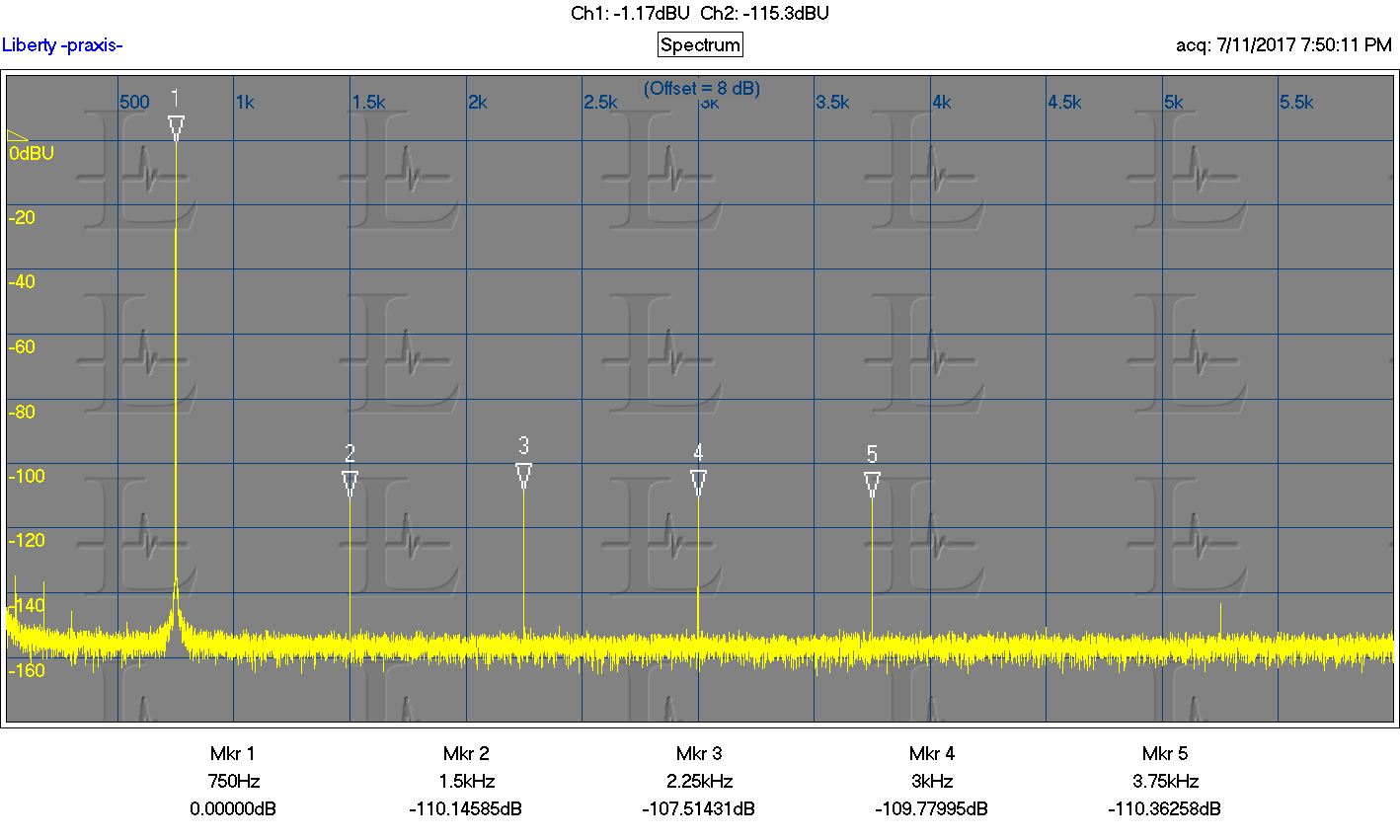Click the -60 level axis label
This screenshot has width=1400, height=840.
point(22,346)
